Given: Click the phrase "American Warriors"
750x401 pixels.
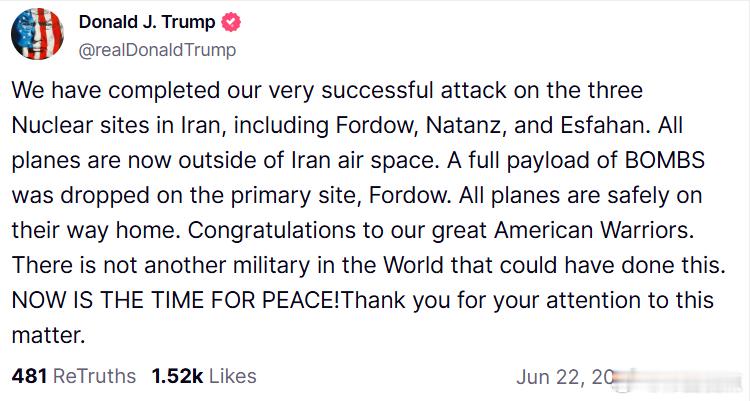Looking at the screenshot, I should (x=594, y=230).
